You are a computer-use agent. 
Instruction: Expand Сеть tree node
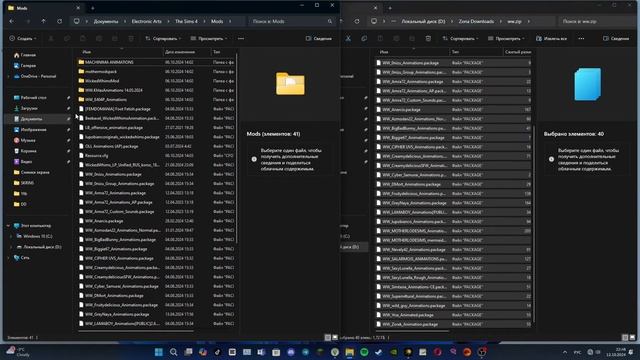(x=9, y=258)
